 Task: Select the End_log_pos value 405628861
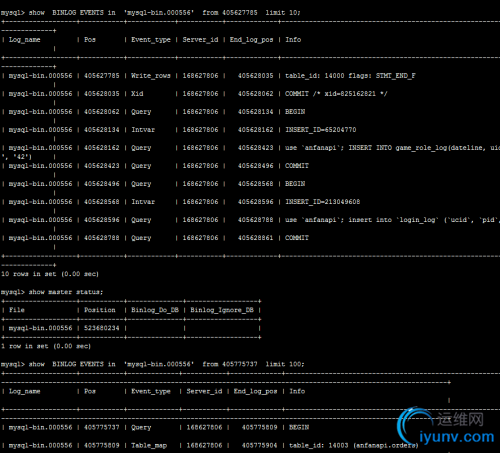point(255,238)
